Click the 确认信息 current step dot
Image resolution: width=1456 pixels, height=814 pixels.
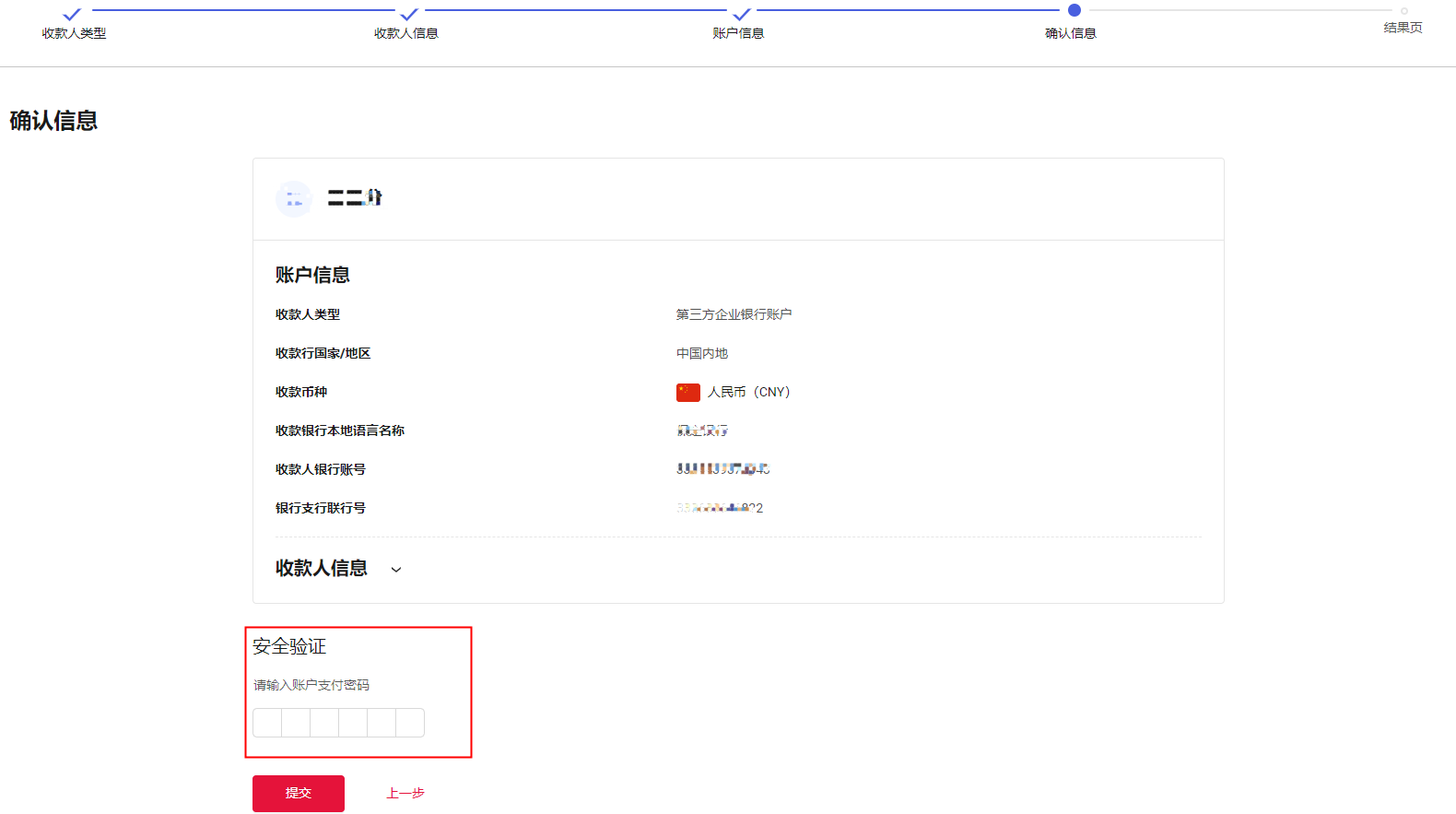click(1074, 10)
